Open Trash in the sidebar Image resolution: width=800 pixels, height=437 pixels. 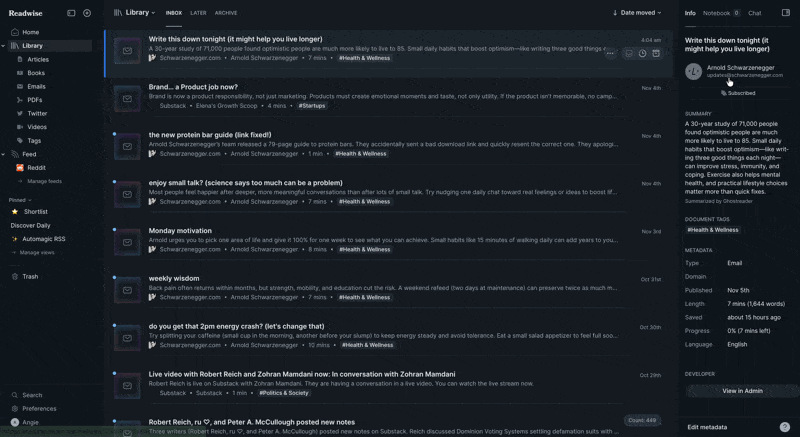point(30,276)
